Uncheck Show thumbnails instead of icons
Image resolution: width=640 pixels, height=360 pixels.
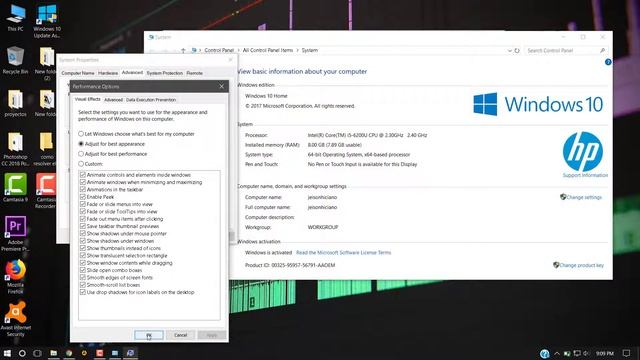tap(83, 248)
